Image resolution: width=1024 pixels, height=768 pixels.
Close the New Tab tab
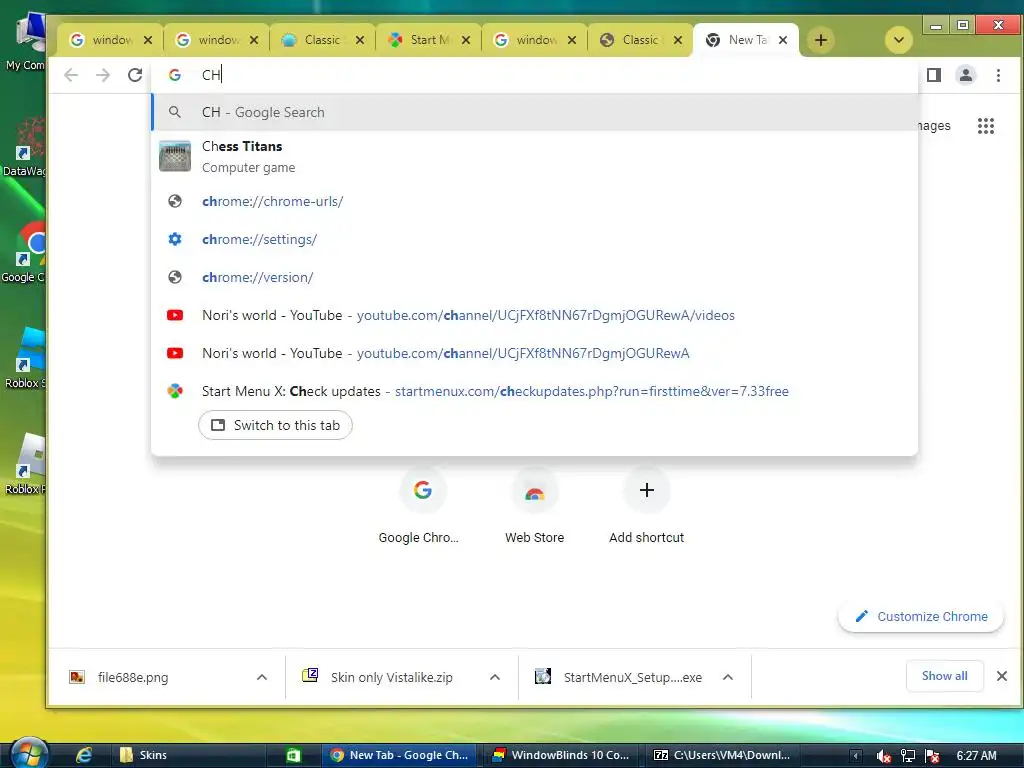tap(783, 40)
